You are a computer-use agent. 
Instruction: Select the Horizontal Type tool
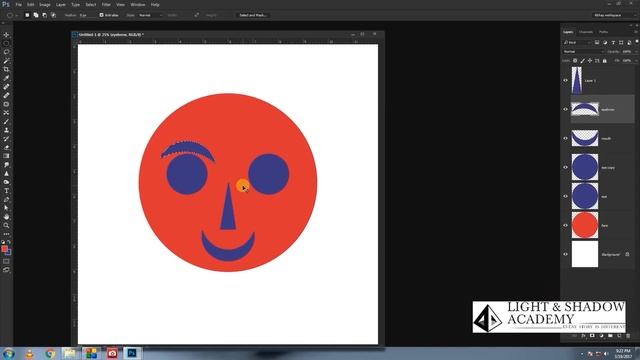(x=6, y=191)
